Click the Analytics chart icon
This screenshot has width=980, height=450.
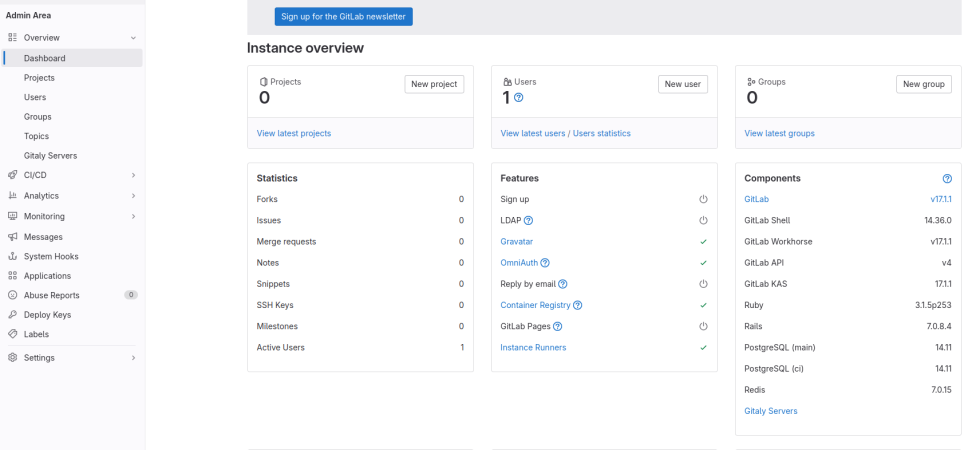(12, 196)
